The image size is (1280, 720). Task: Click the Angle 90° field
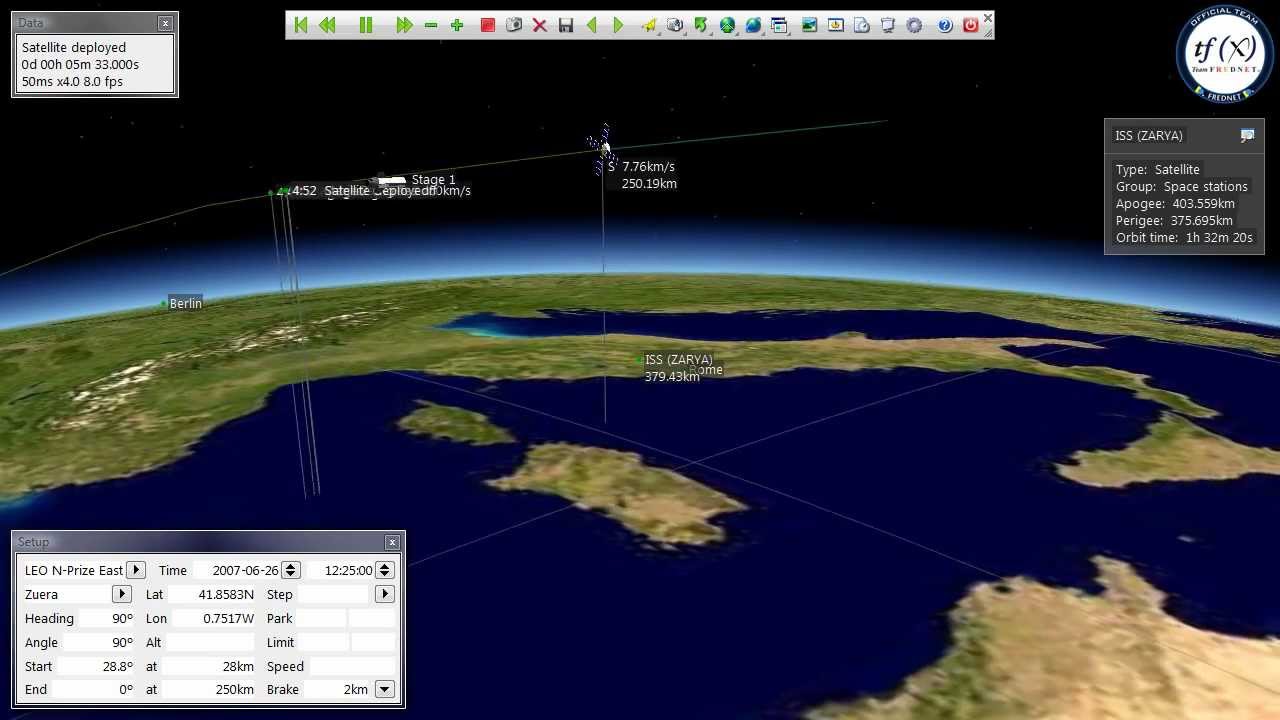[x=97, y=642]
